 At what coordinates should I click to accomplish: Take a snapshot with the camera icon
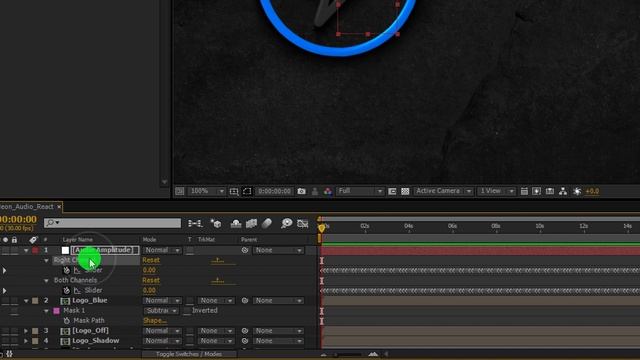click(301, 191)
